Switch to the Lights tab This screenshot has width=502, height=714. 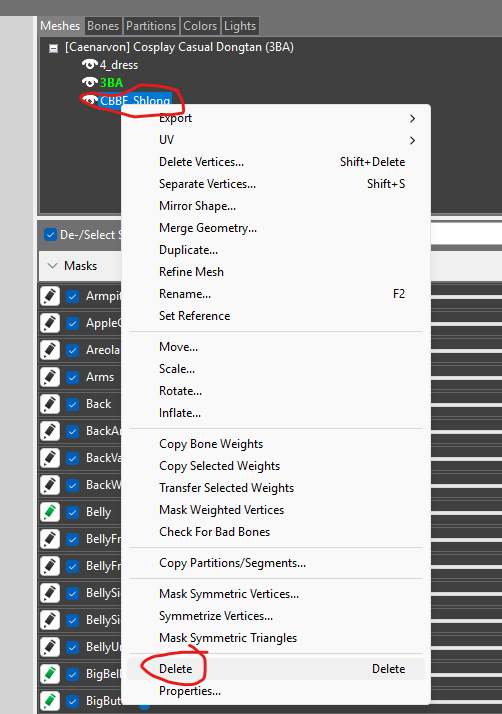(x=240, y=26)
